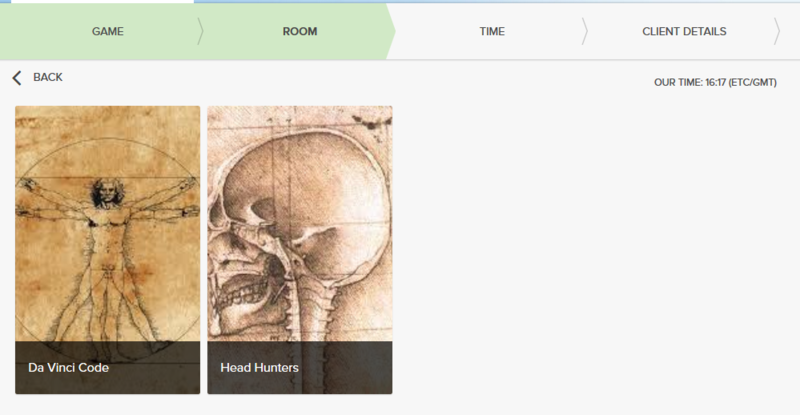Click the Vitruvian Man's face
The width and height of the screenshot is (800, 415).
(x=107, y=194)
